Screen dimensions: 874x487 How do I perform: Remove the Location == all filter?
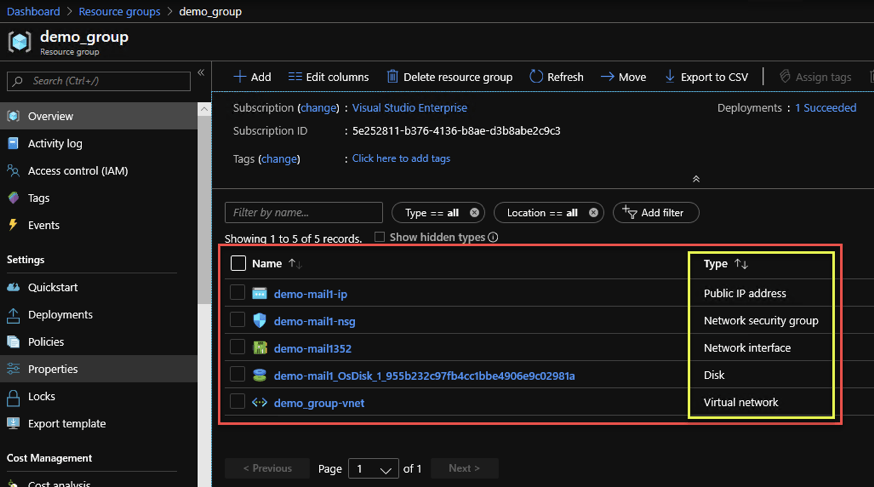click(x=594, y=212)
